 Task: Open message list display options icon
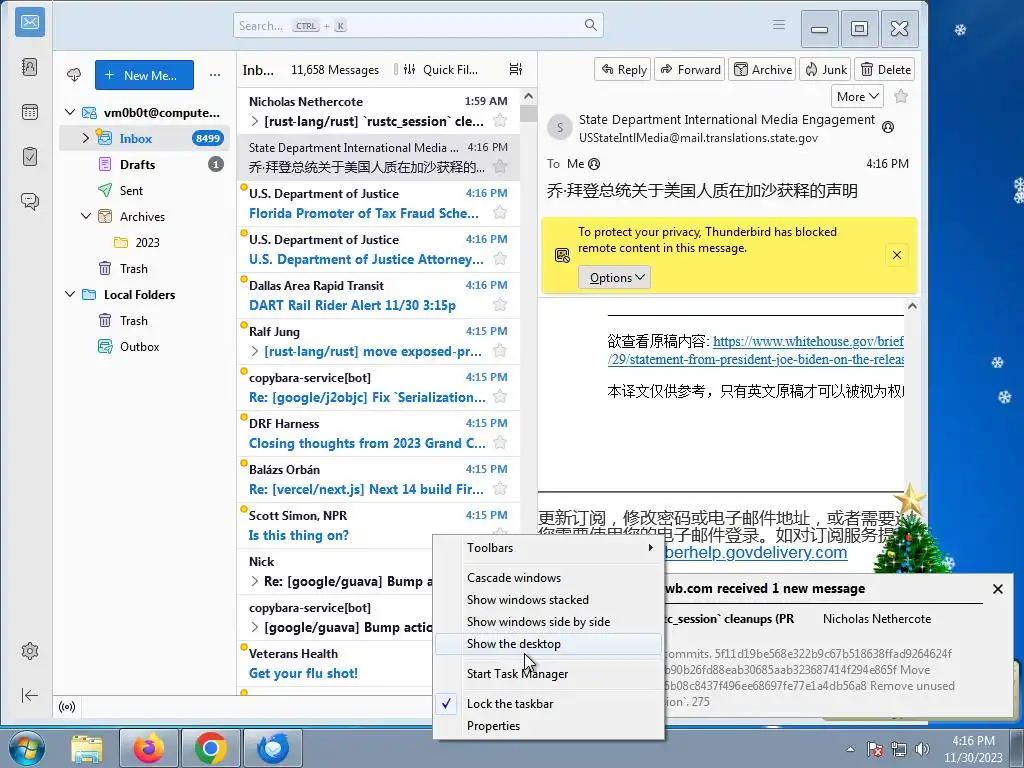point(516,69)
